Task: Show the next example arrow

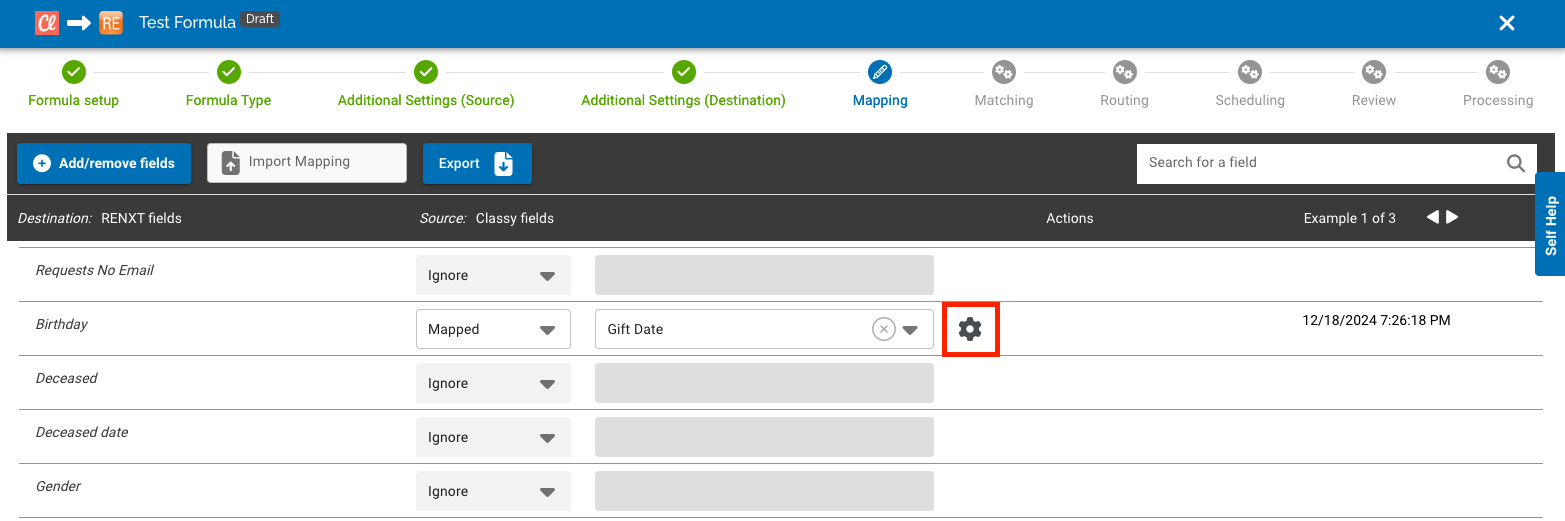Action: (x=1452, y=217)
